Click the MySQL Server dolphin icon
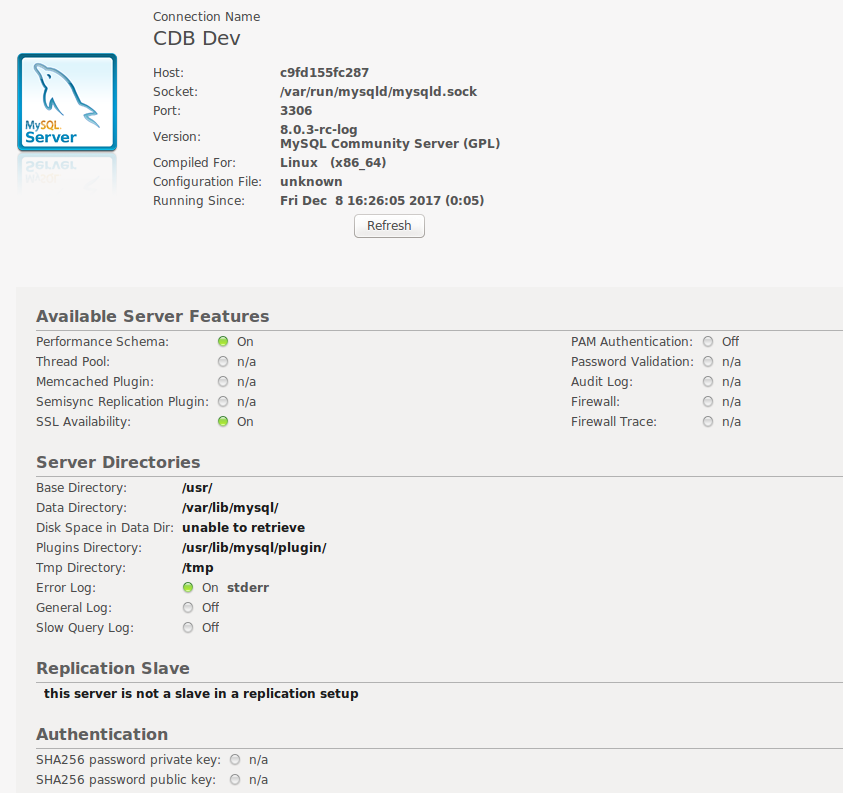 coord(67,102)
